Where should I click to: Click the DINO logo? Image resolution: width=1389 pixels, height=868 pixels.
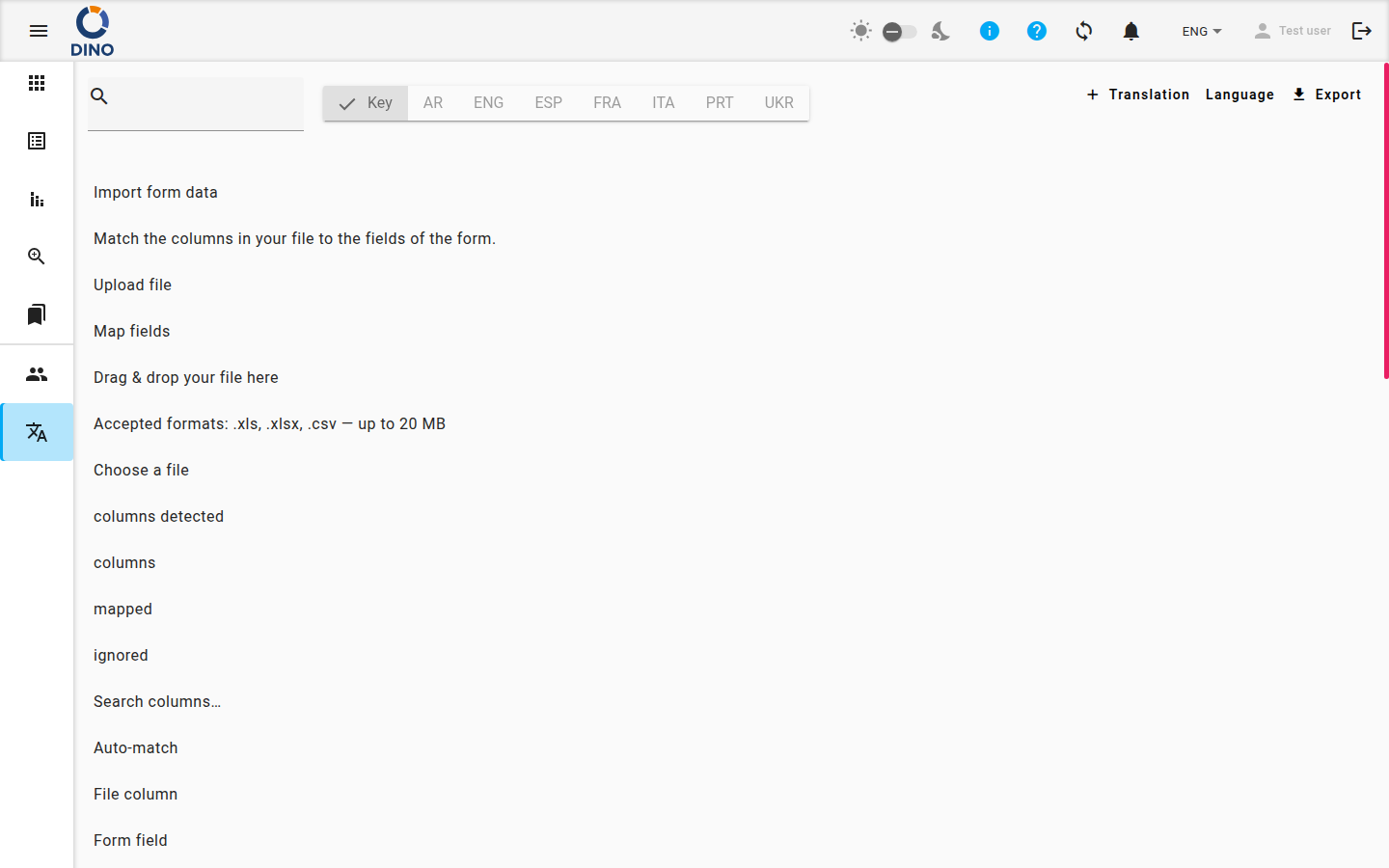(x=93, y=31)
